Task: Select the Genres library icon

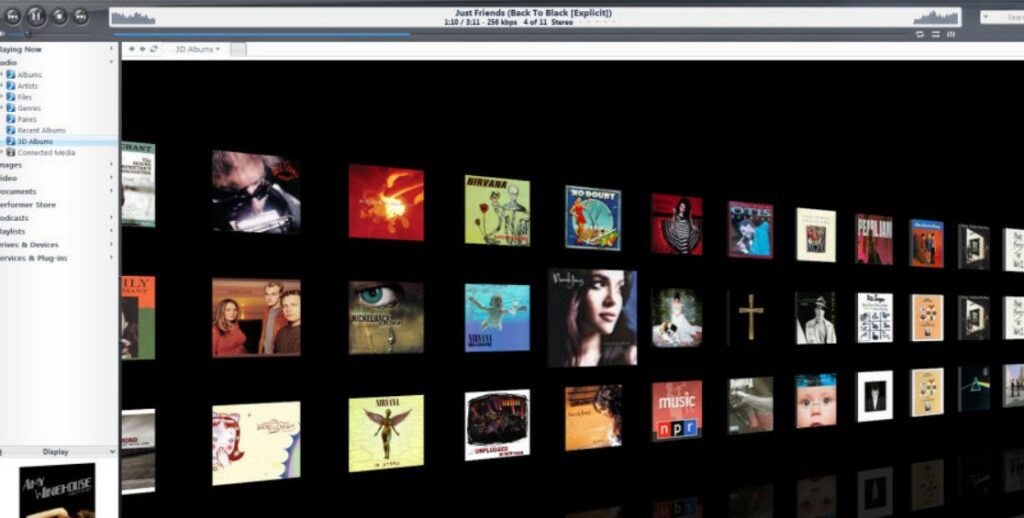Action: (10, 108)
